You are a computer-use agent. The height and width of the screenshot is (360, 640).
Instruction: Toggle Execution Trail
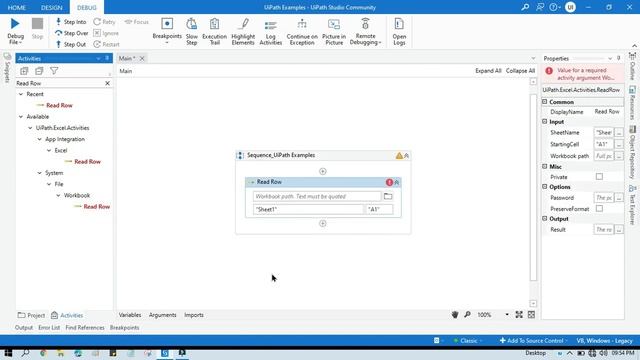pyautogui.click(x=214, y=31)
